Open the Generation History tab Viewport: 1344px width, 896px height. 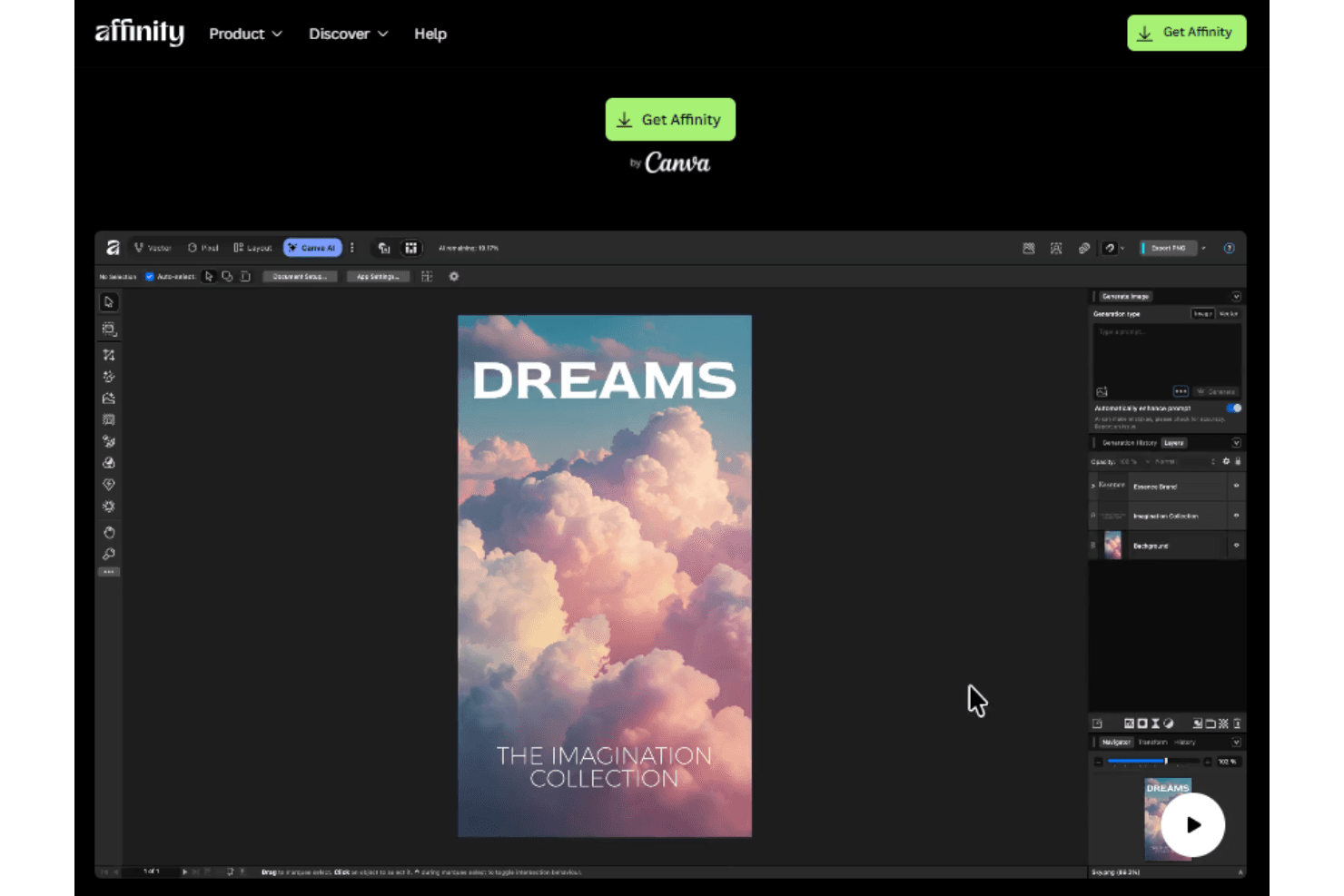(1129, 443)
